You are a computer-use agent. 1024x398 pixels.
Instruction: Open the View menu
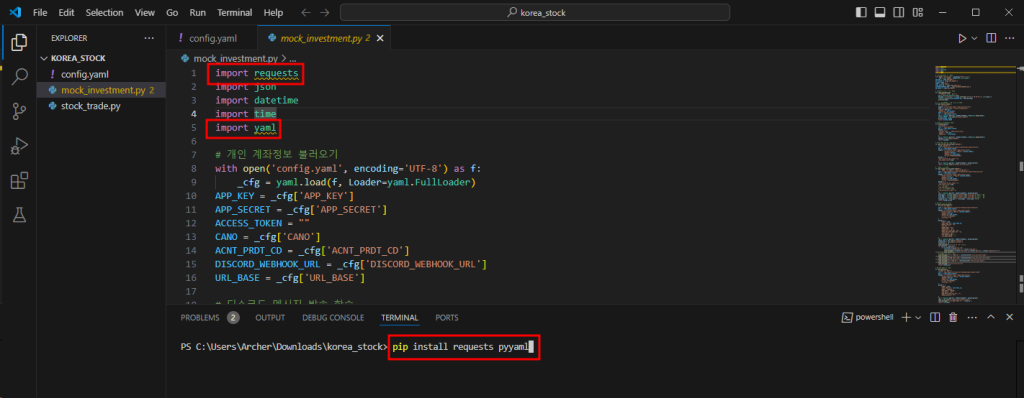[145, 12]
